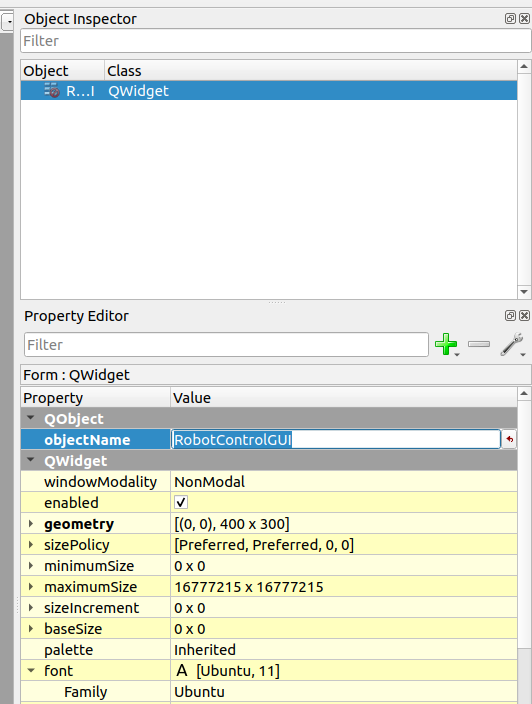Image resolution: width=532 pixels, height=704 pixels.
Task: Close the Property Editor panel
Action: pos(524,315)
